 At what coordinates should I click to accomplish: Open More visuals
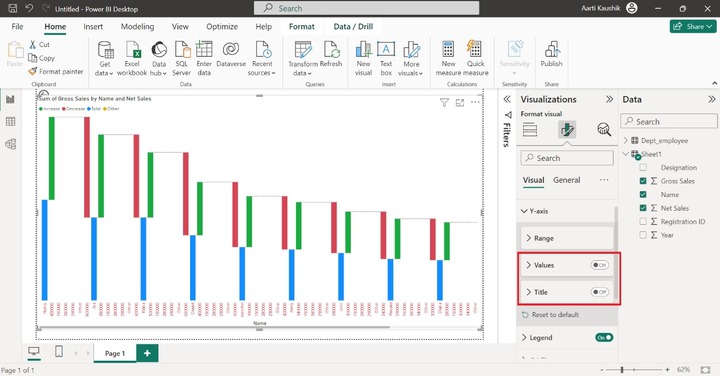point(411,58)
